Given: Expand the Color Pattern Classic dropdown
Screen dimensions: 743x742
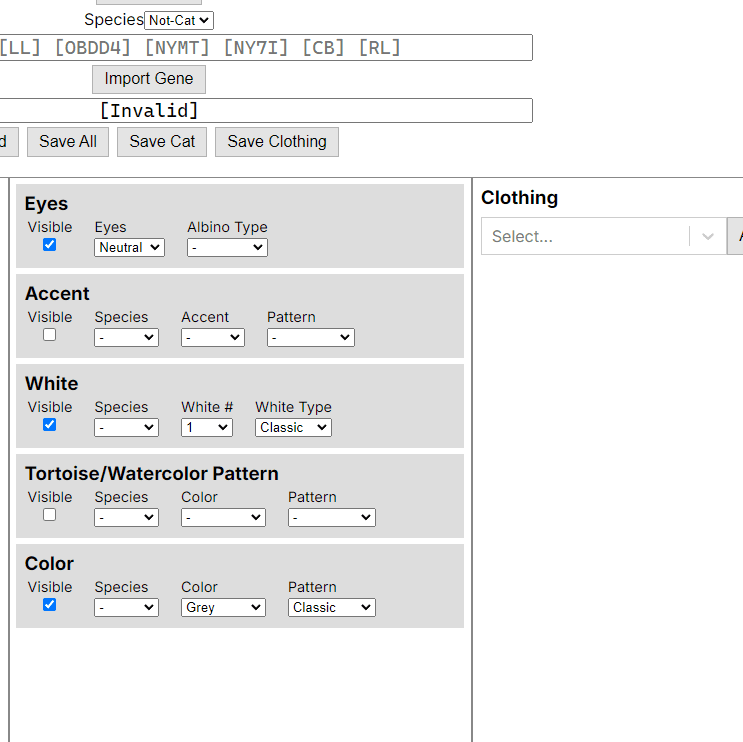Looking at the screenshot, I should tap(332, 607).
